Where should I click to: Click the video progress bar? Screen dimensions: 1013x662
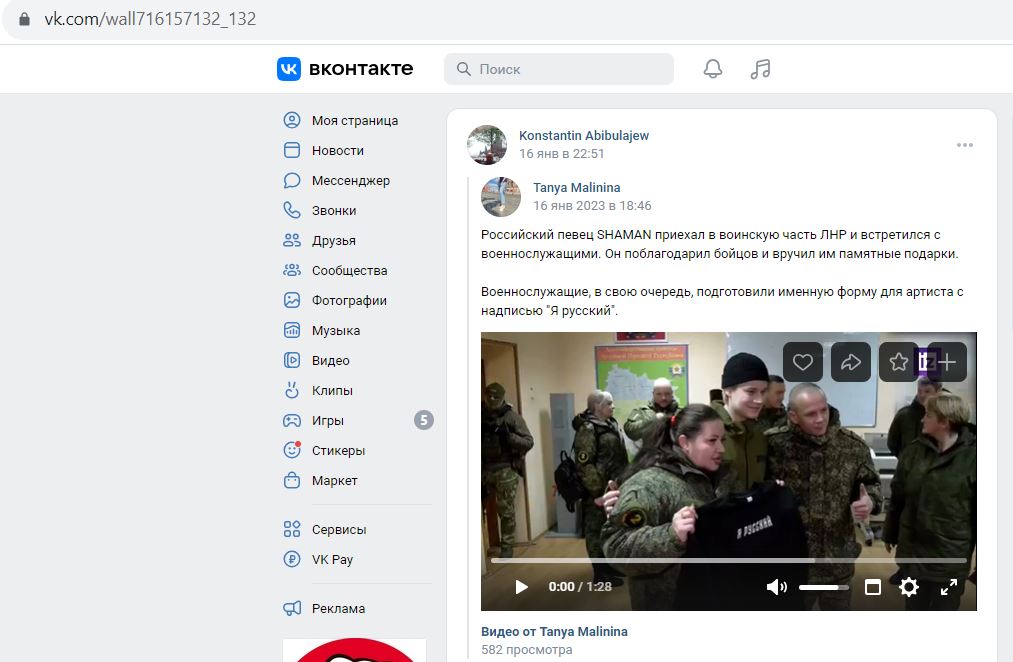click(x=729, y=560)
